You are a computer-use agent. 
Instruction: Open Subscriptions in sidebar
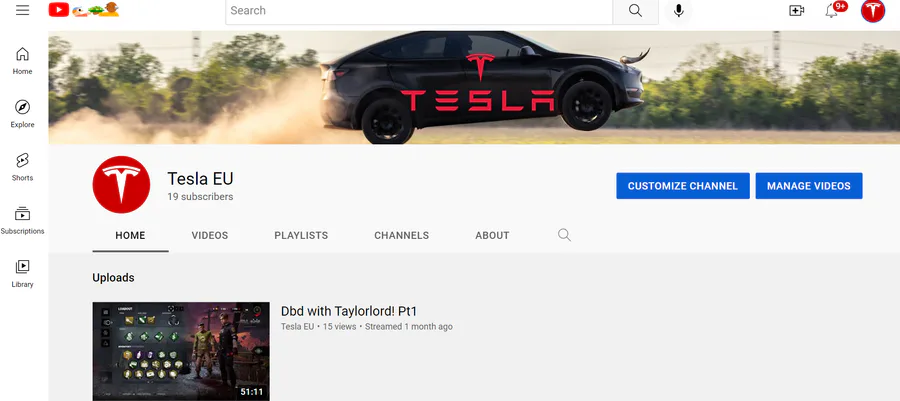(22, 221)
